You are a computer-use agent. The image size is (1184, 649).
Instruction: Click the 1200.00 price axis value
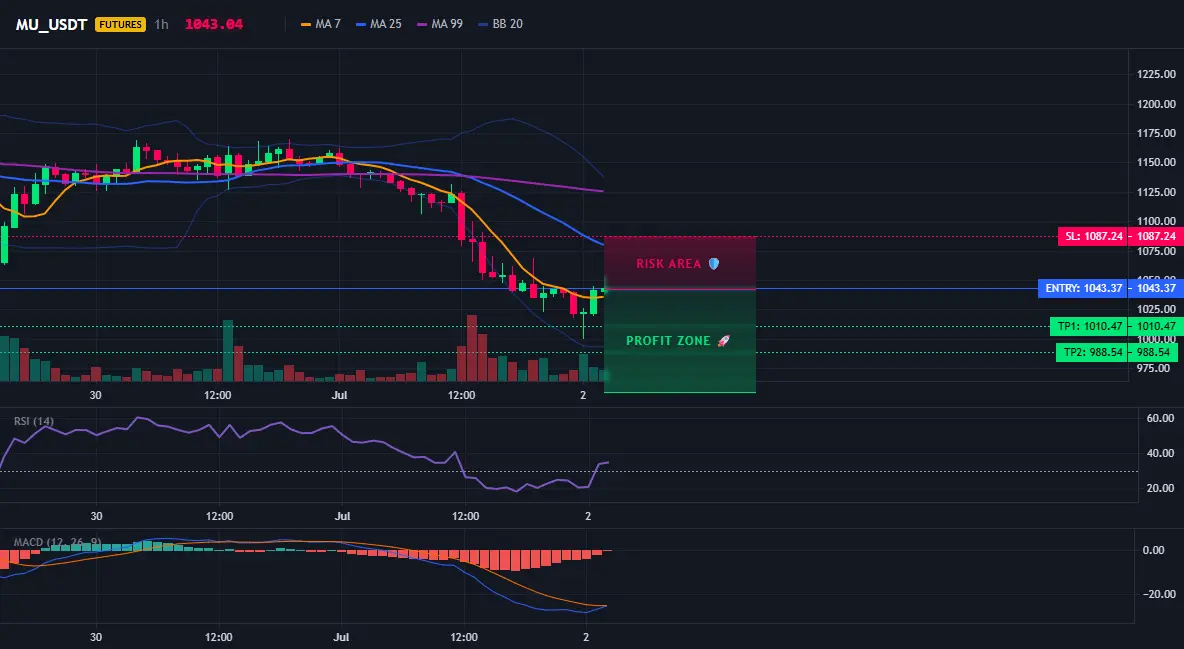click(x=1156, y=104)
